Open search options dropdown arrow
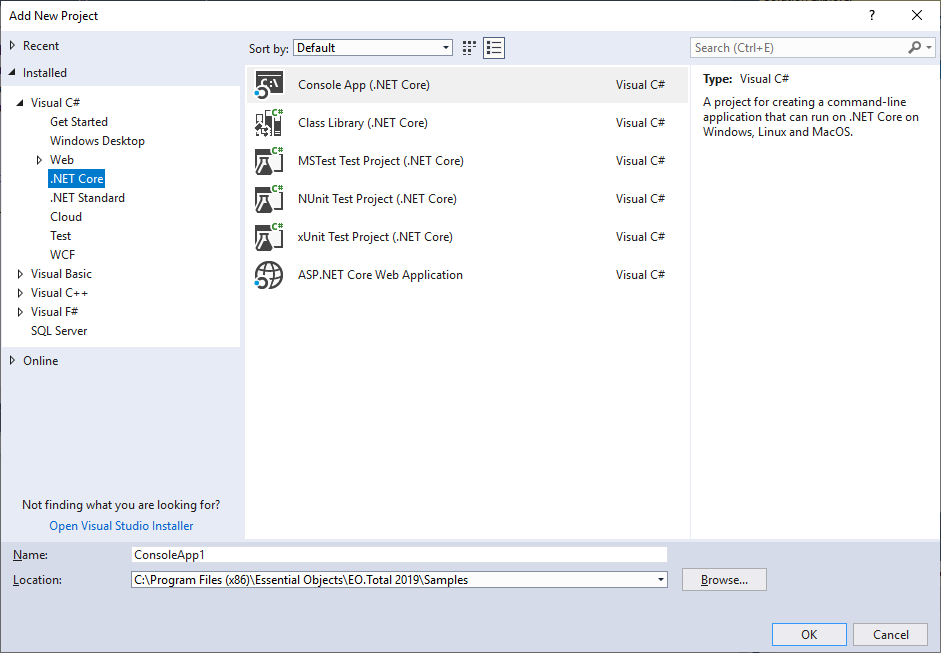Image resolution: width=941 pixels, height=653 pixels. coord(929,47)
